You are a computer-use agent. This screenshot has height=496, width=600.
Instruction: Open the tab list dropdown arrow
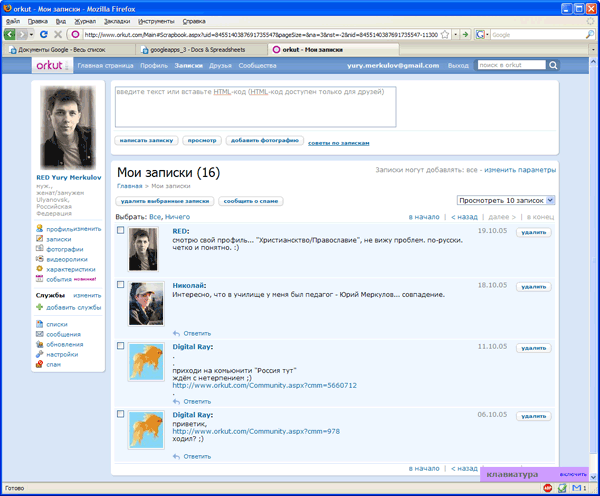pyautogui.click(x=593, y=50)
